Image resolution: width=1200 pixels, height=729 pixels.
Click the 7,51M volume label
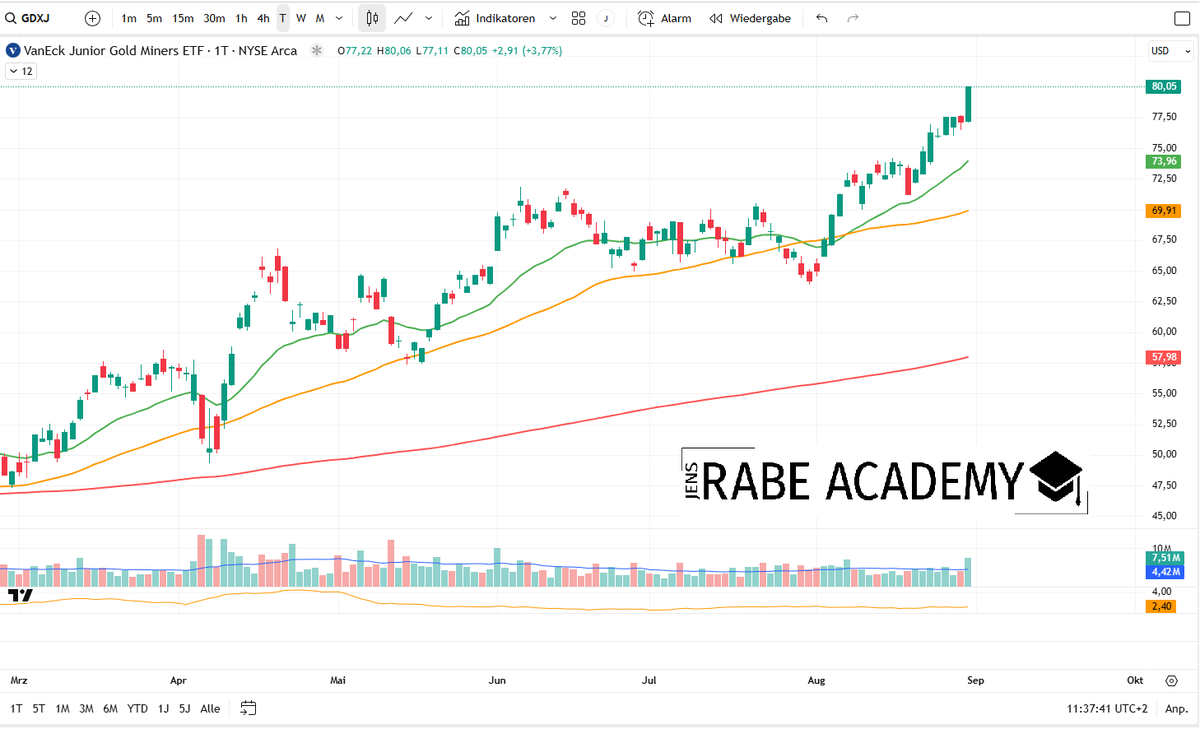coord(1163,559)
